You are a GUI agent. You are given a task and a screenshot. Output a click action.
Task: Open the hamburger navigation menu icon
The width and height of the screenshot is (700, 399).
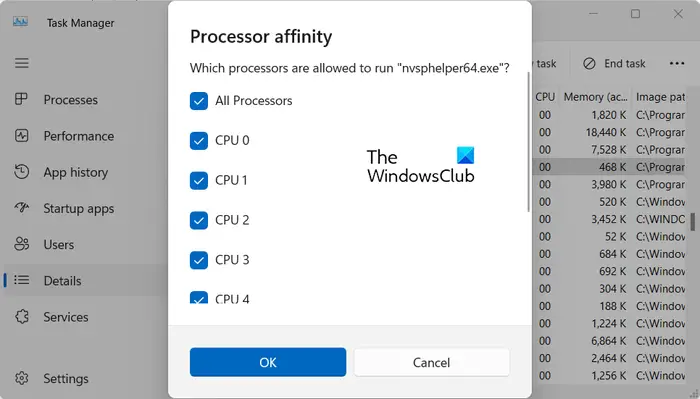[x=21, y=63]
